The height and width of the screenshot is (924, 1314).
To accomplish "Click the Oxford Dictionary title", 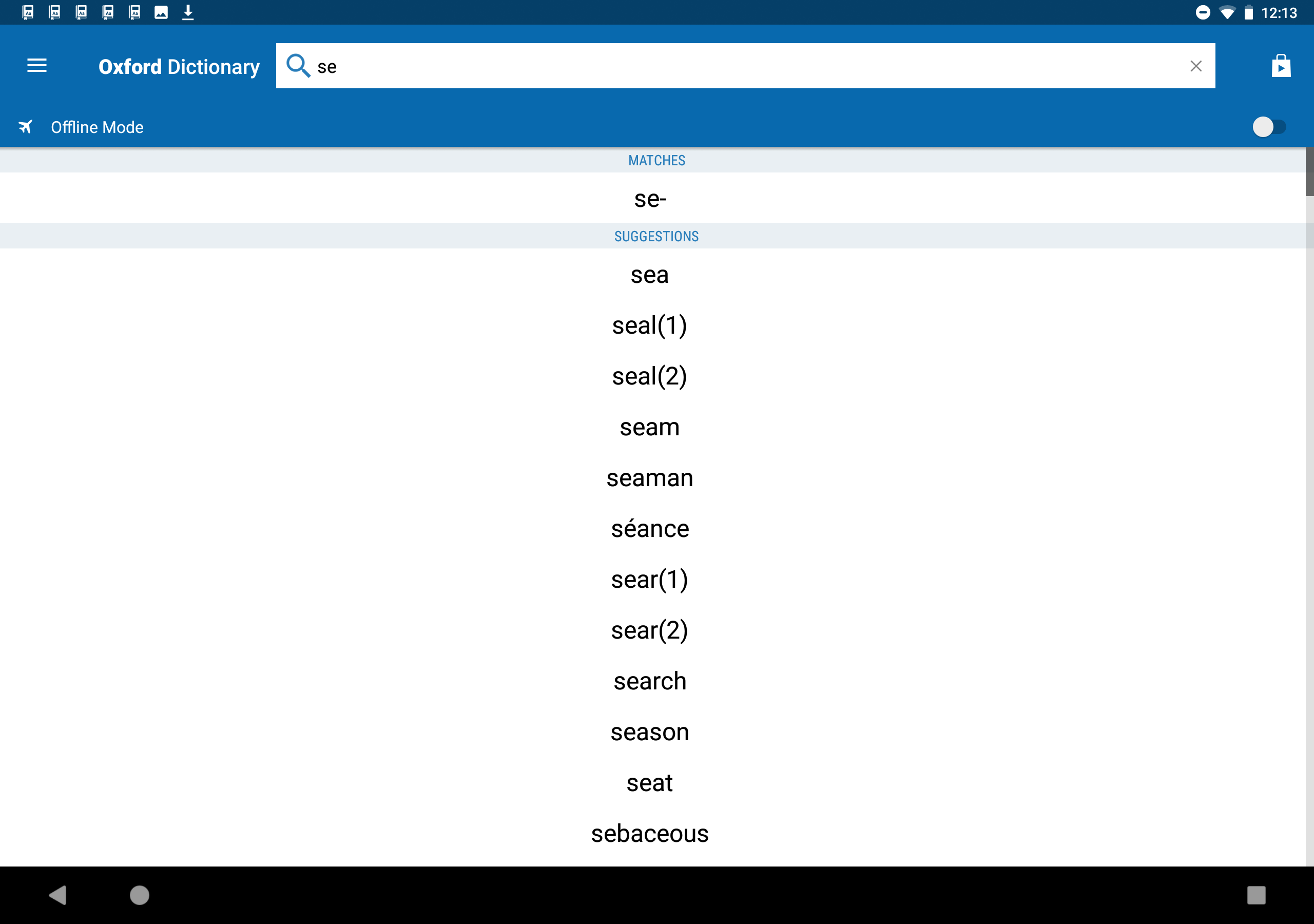I will 179,67.
